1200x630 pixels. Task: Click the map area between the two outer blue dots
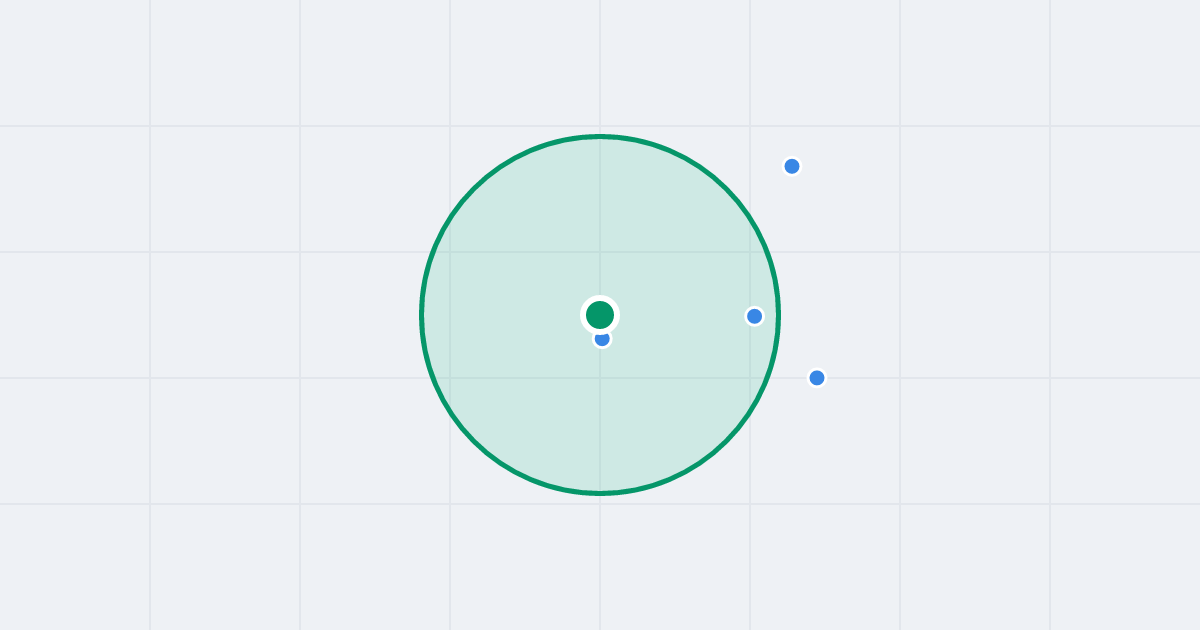click(x=805, y=272)
